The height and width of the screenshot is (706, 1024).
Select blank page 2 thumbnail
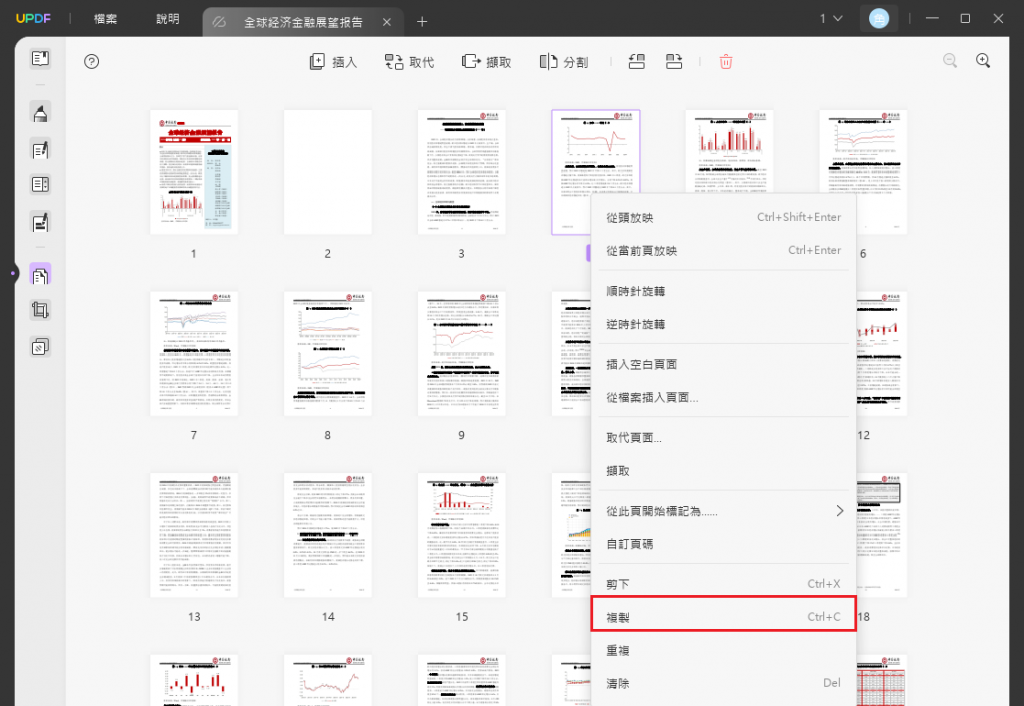[x=328, y=172]
